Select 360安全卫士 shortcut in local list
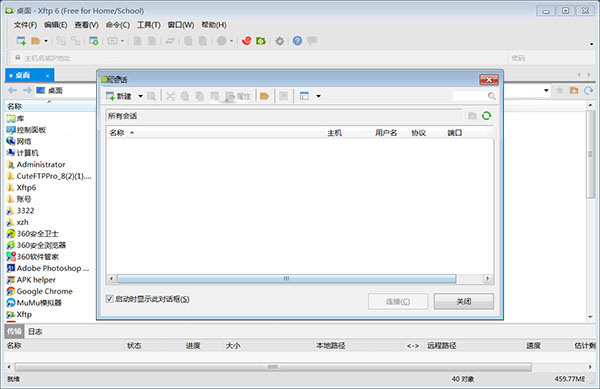This screenshot has height=389, width=600. pyautogui.click(x=33, y=233)
